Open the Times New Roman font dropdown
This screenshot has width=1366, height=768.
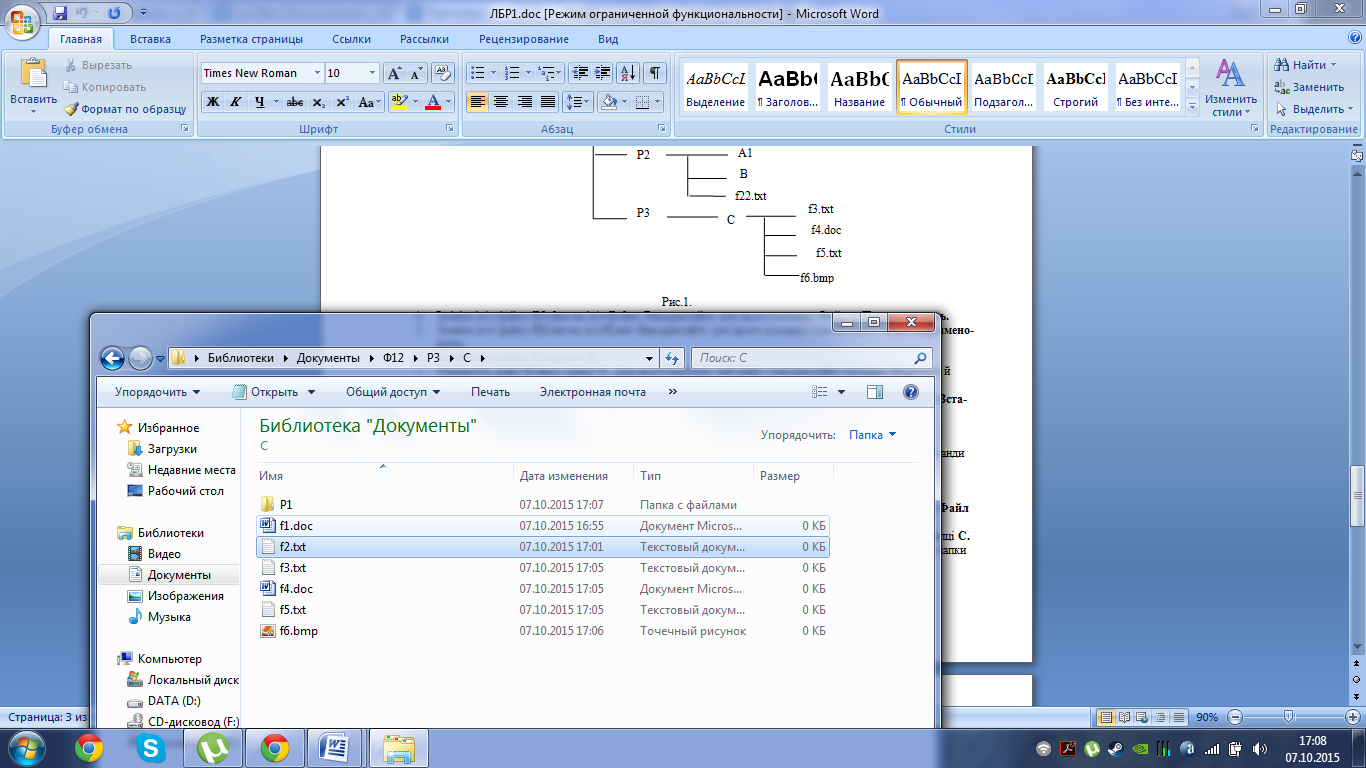318,73
